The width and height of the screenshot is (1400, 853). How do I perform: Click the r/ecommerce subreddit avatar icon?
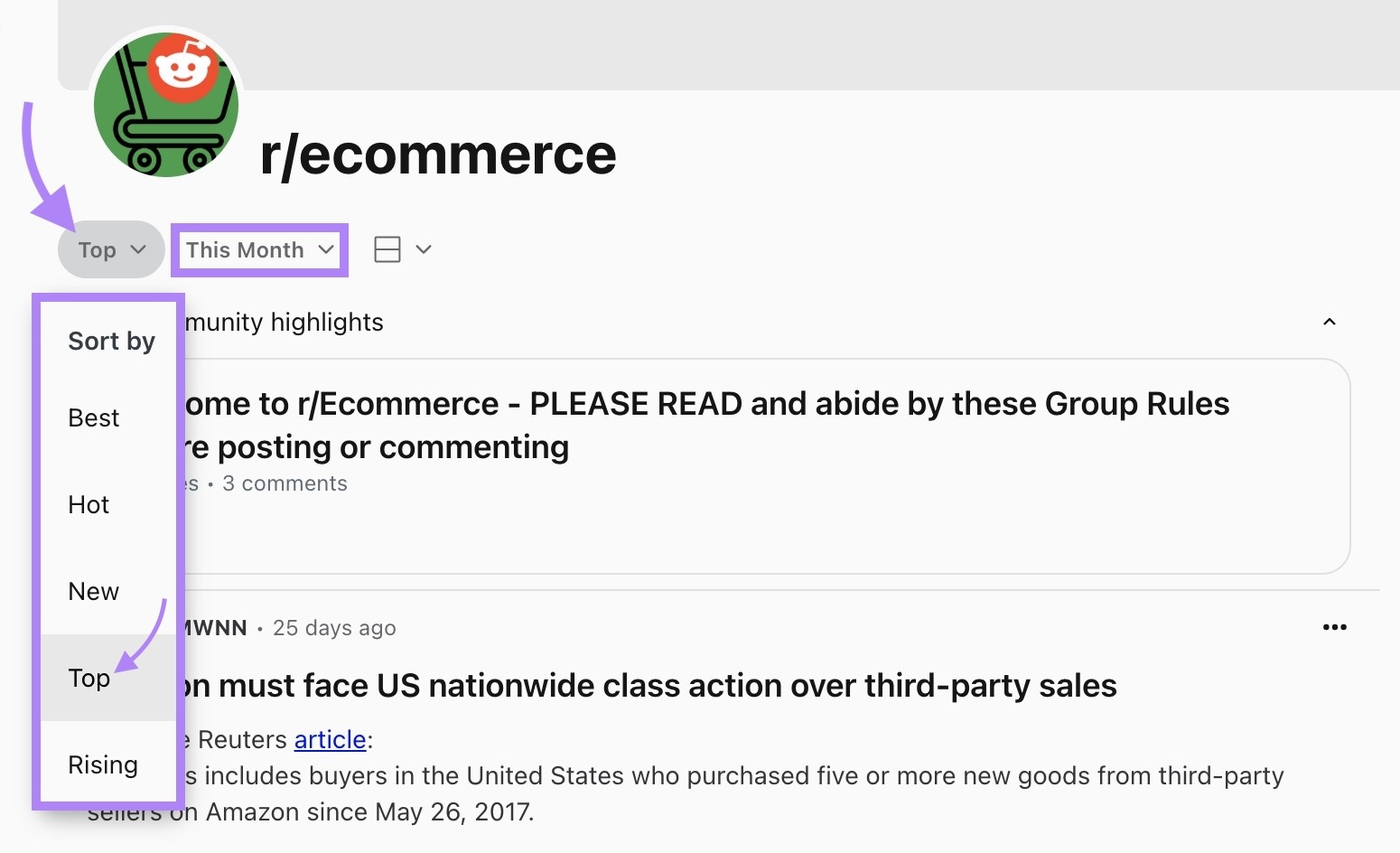click(x=167, y=104)
